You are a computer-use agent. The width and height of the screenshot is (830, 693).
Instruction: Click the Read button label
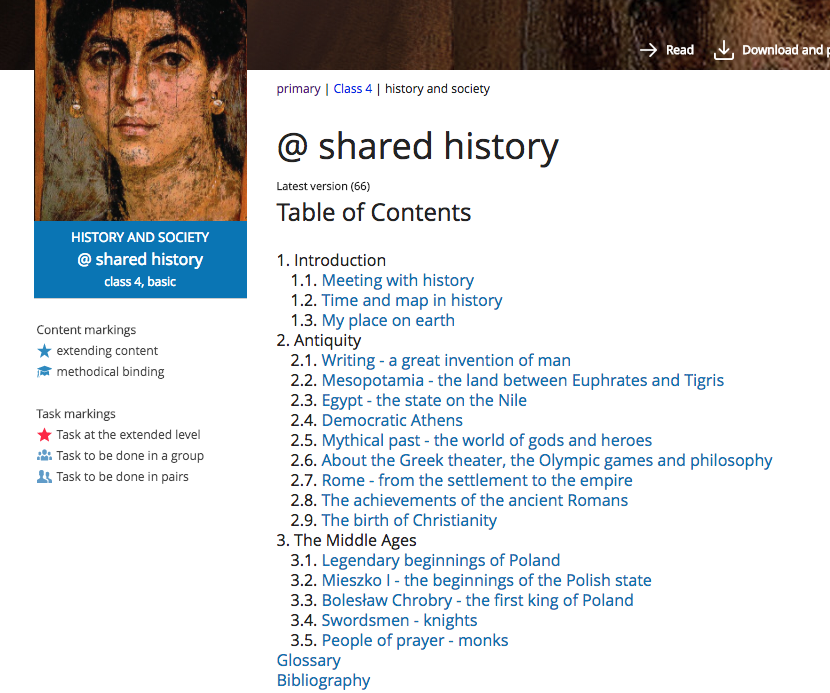coord(680,50)
